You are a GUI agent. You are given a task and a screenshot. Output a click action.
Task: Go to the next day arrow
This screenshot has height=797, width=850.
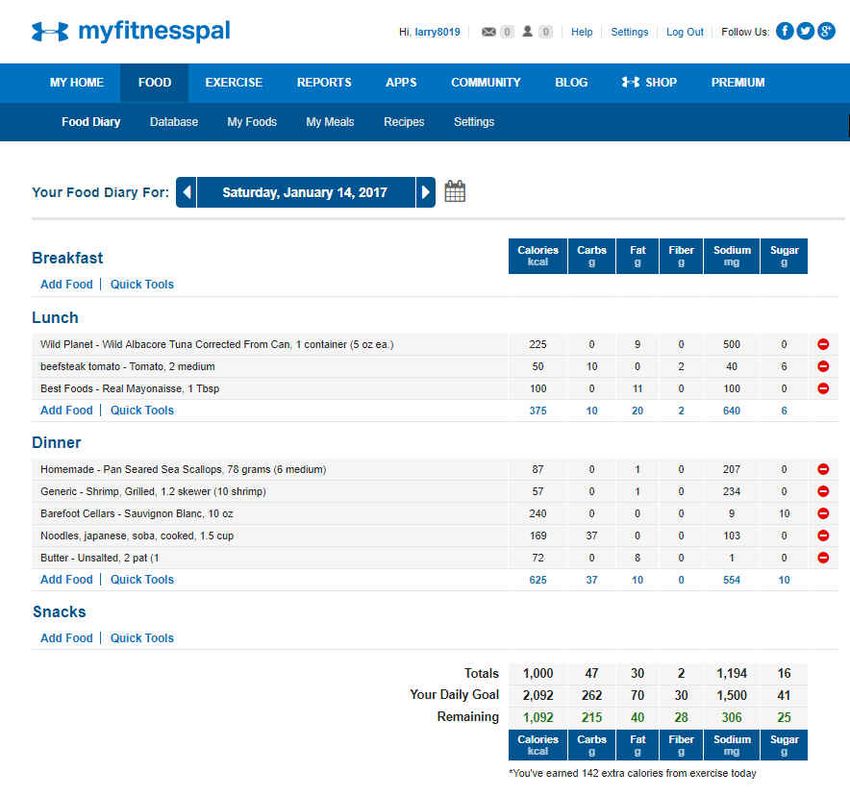pyautogui.click(x=426, y=192)
